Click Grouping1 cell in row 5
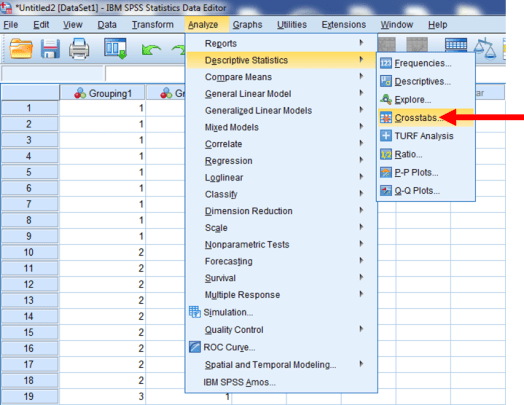This screenshot has width=524, height=405. click(x=102, y=172)
